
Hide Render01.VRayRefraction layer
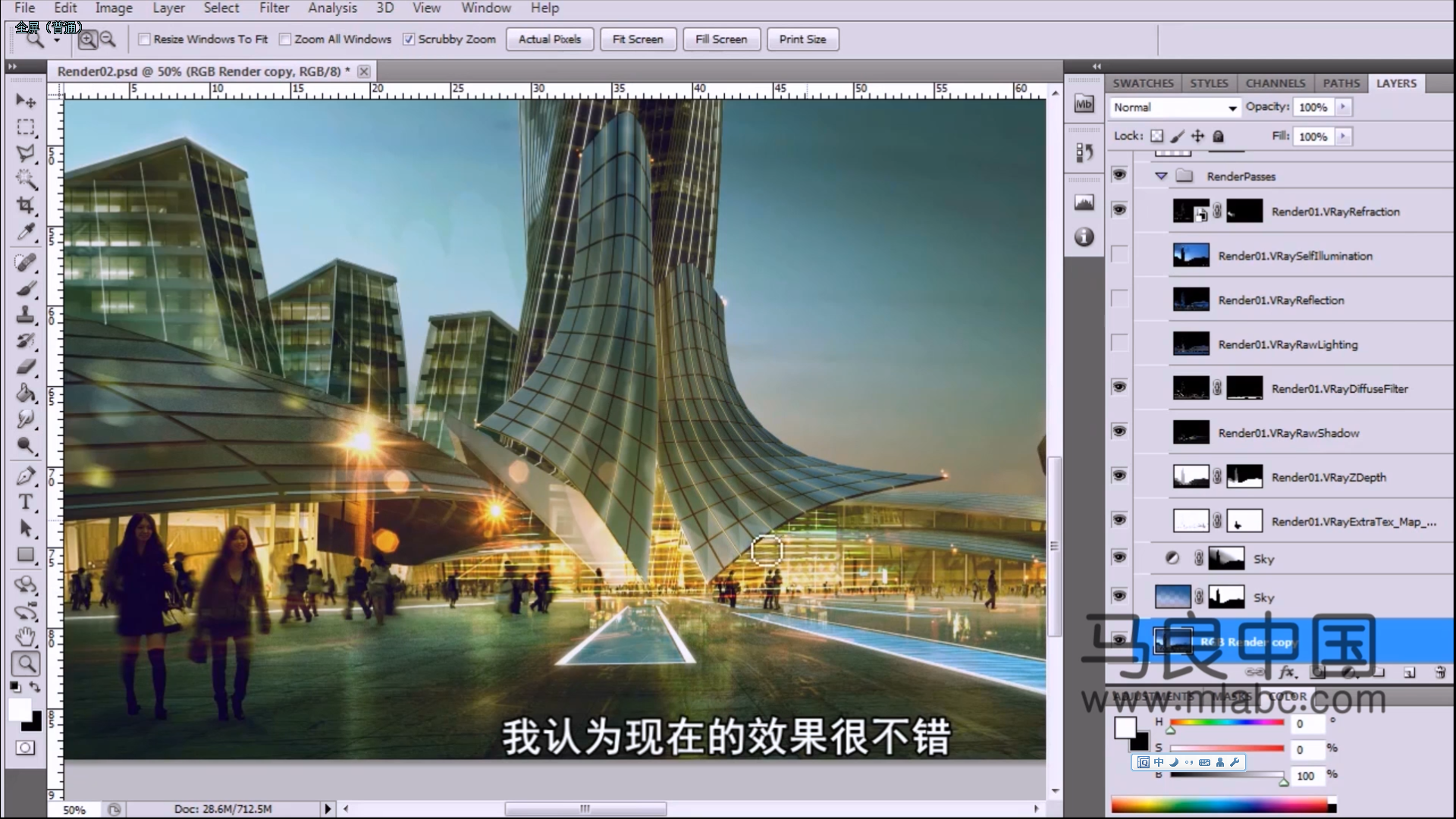point(1119,210)
